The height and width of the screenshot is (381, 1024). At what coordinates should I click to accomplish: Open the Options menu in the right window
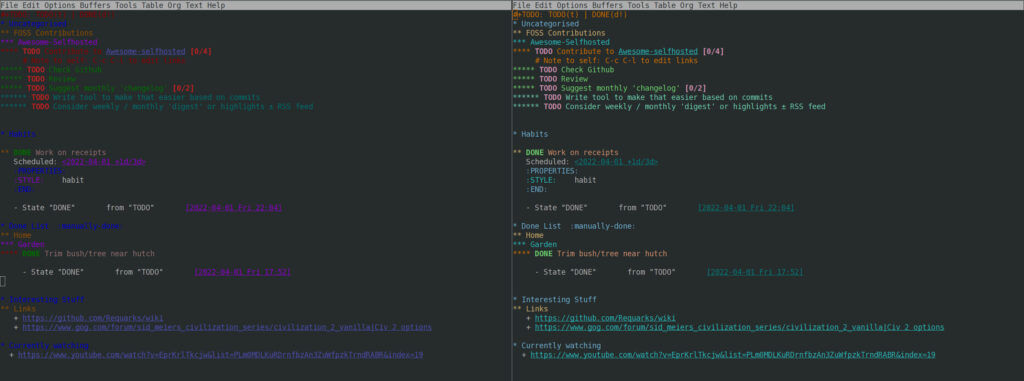coord(572,5)
